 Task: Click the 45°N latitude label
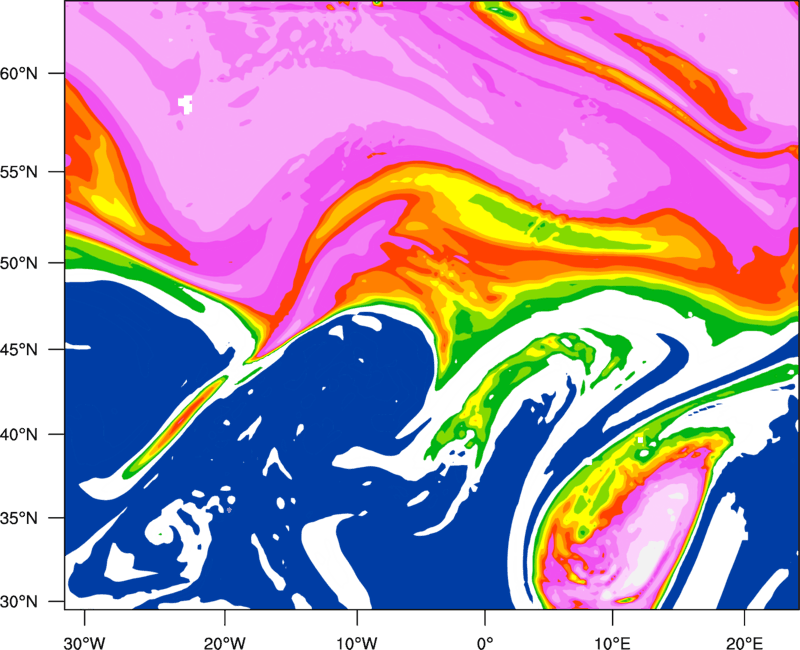point(19,349)
